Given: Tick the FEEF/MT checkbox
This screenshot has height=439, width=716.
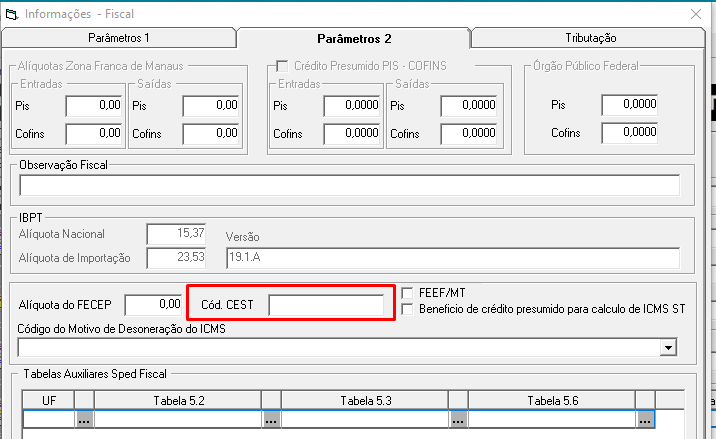Looking at the screenshot, I should 407,293.
